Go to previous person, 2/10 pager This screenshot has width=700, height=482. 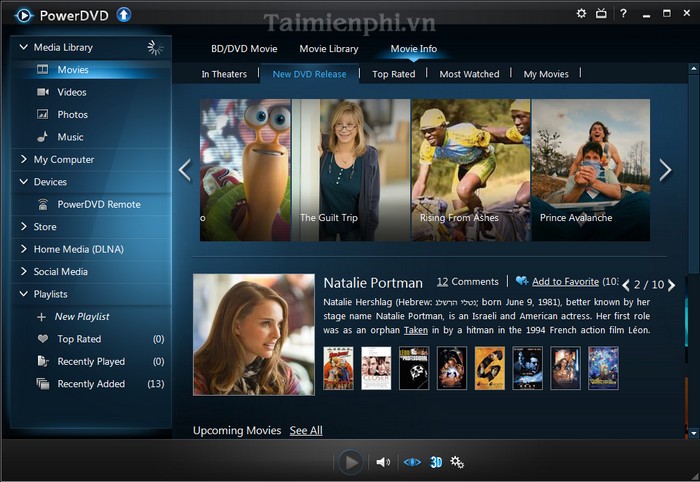(x=626, y=285)
